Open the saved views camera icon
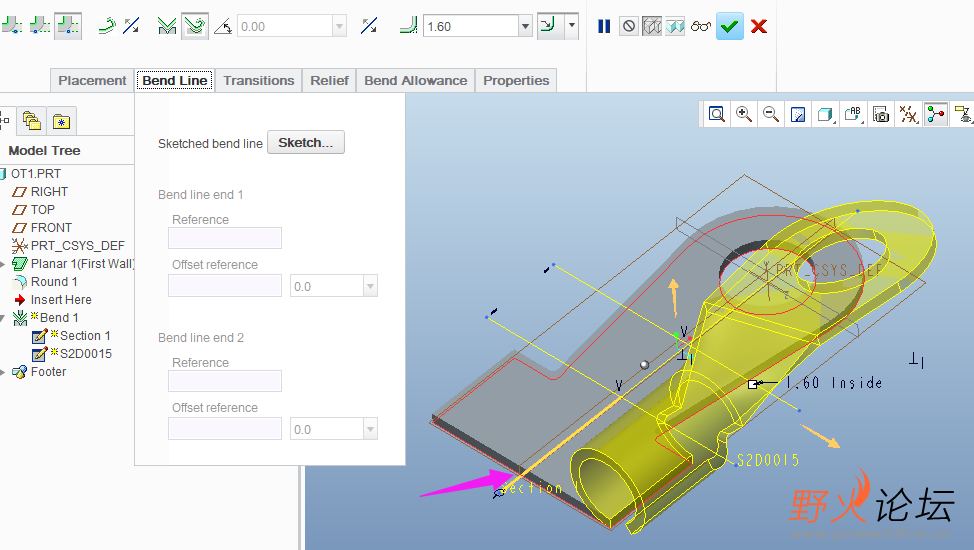The height and width of the screenshot is (550, 974). coord(881,114)
